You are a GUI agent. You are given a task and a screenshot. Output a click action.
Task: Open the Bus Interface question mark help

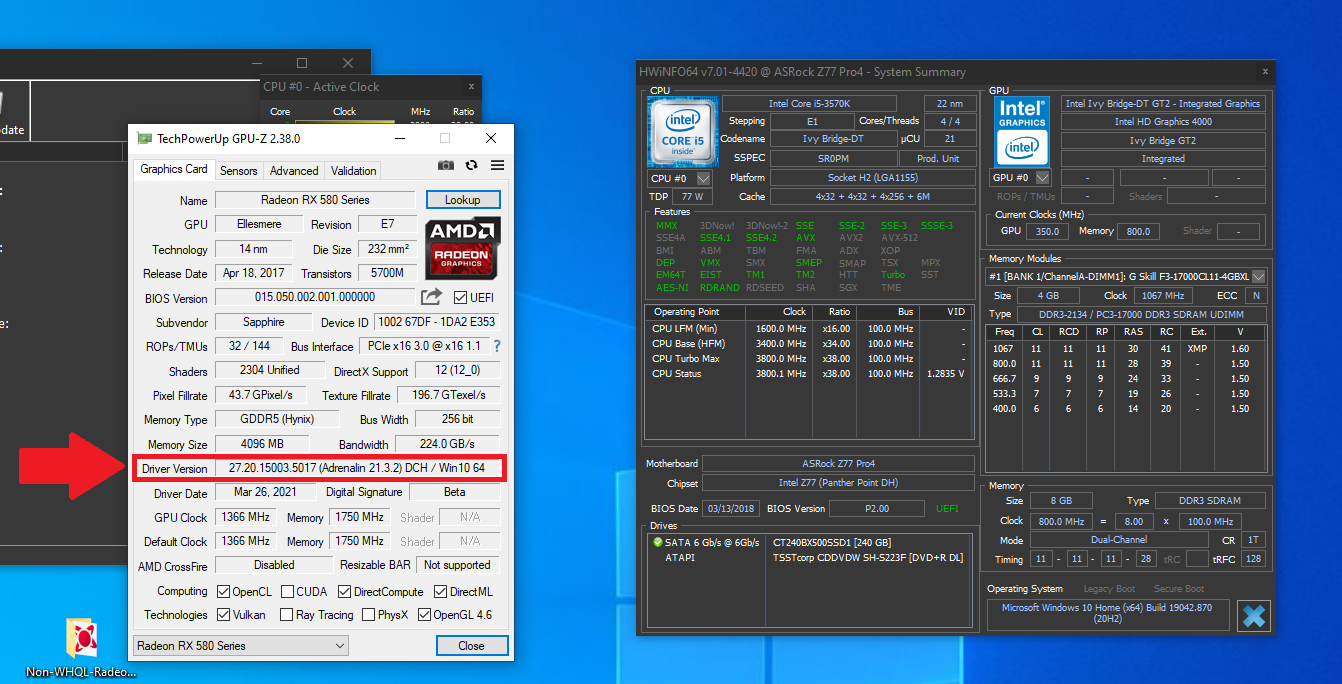coord(496,346)
